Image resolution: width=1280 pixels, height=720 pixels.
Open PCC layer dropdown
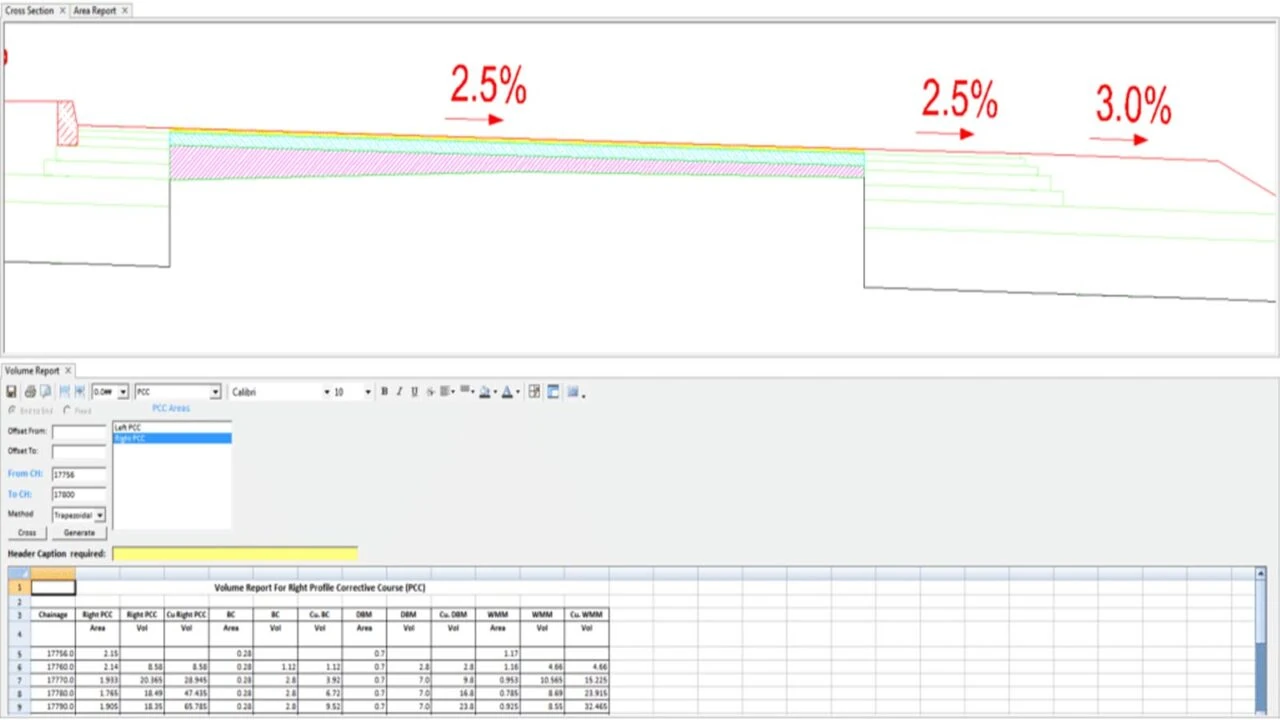pos(215,392)
